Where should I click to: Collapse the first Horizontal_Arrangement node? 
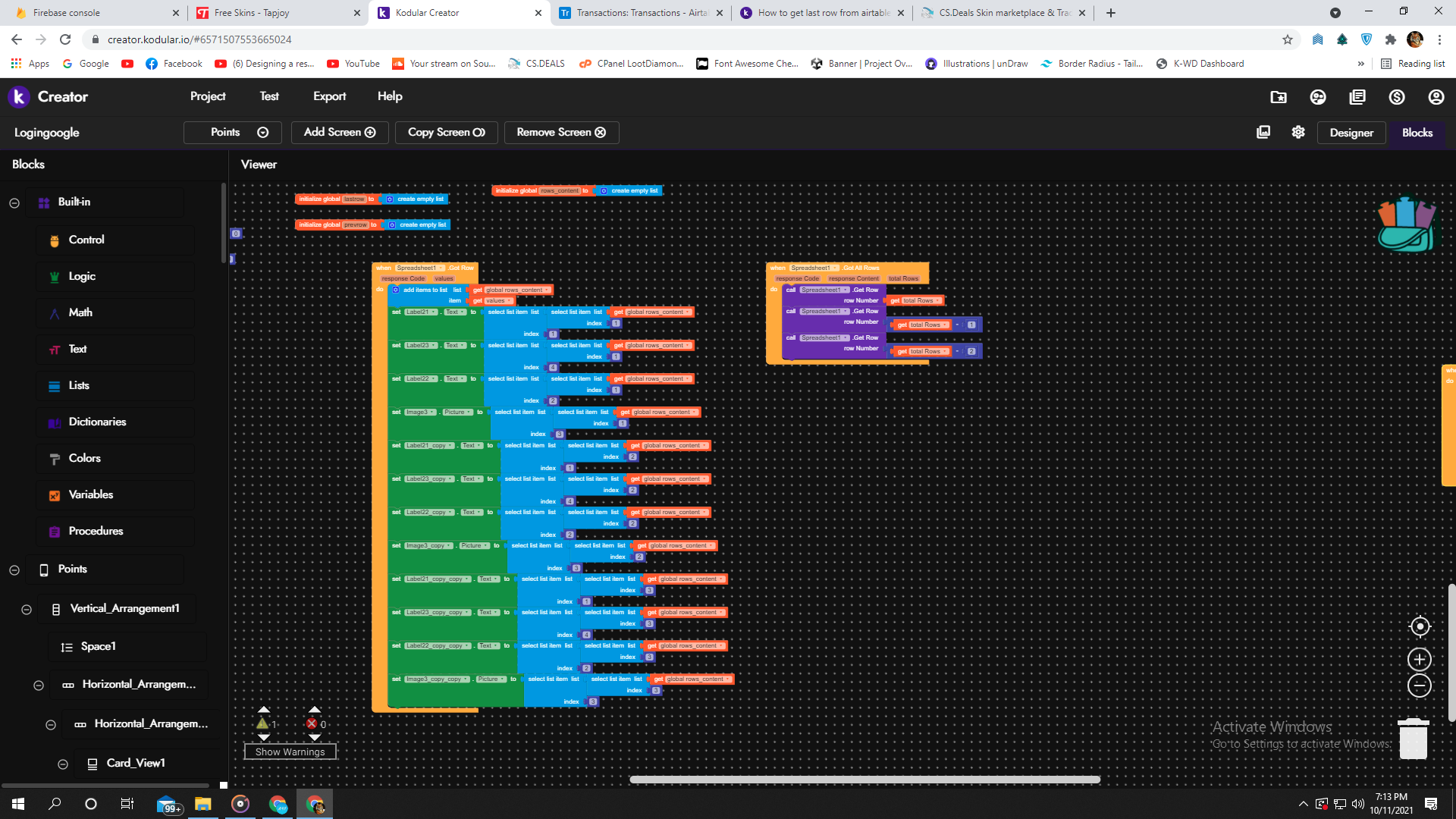click(39, 685)
